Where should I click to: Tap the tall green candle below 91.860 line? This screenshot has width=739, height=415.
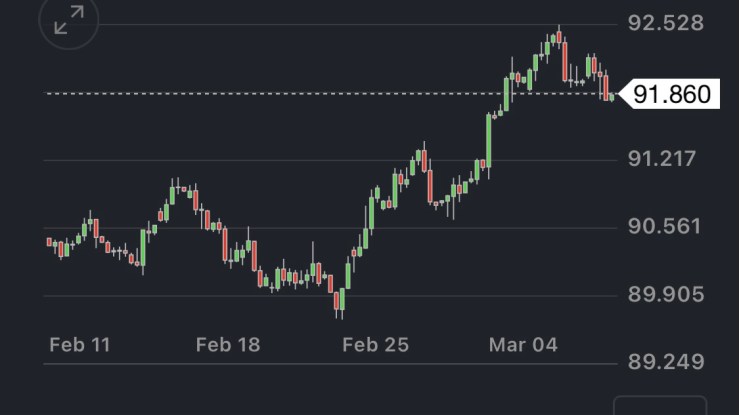[489, 140]
